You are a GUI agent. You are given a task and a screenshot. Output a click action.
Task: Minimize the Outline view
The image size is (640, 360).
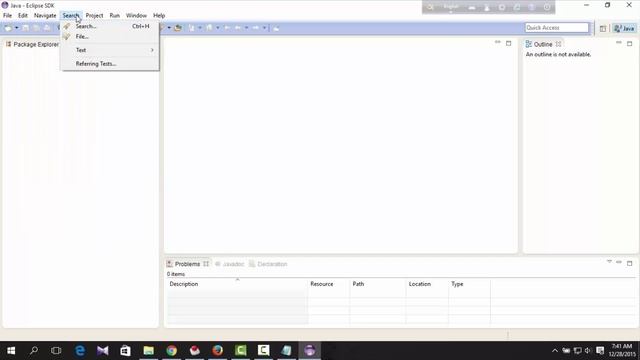click(619, 42)
